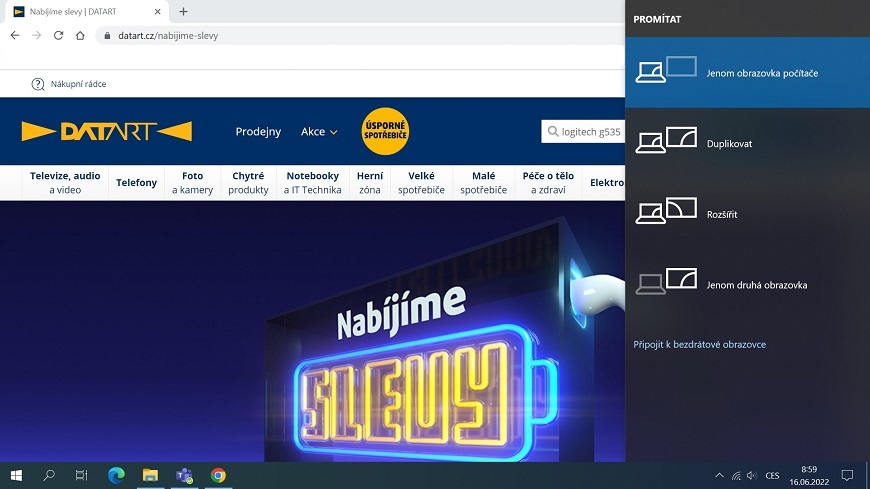Close the Nabíjíme slevy tab
Screen dimensions: 870x489
coord(157,11)
